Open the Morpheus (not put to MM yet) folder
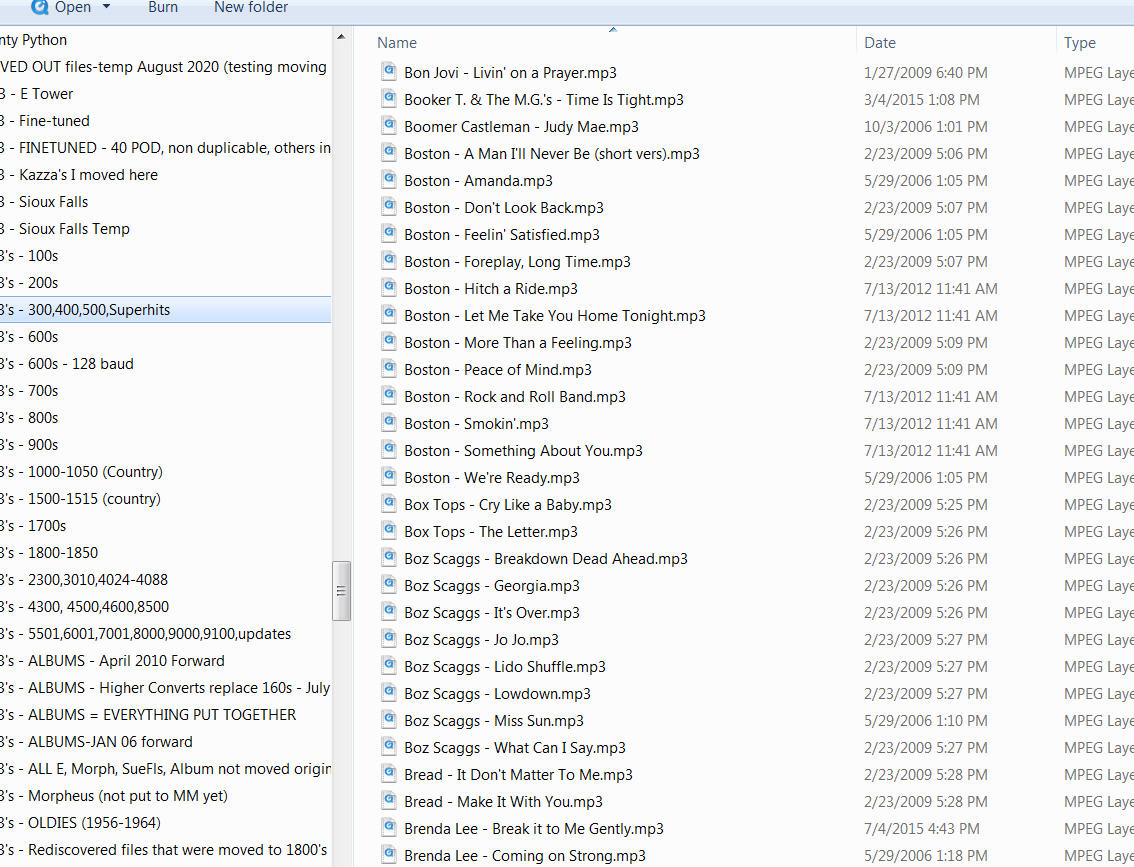This screenshot has width=1134, height=867. point(127,795)
